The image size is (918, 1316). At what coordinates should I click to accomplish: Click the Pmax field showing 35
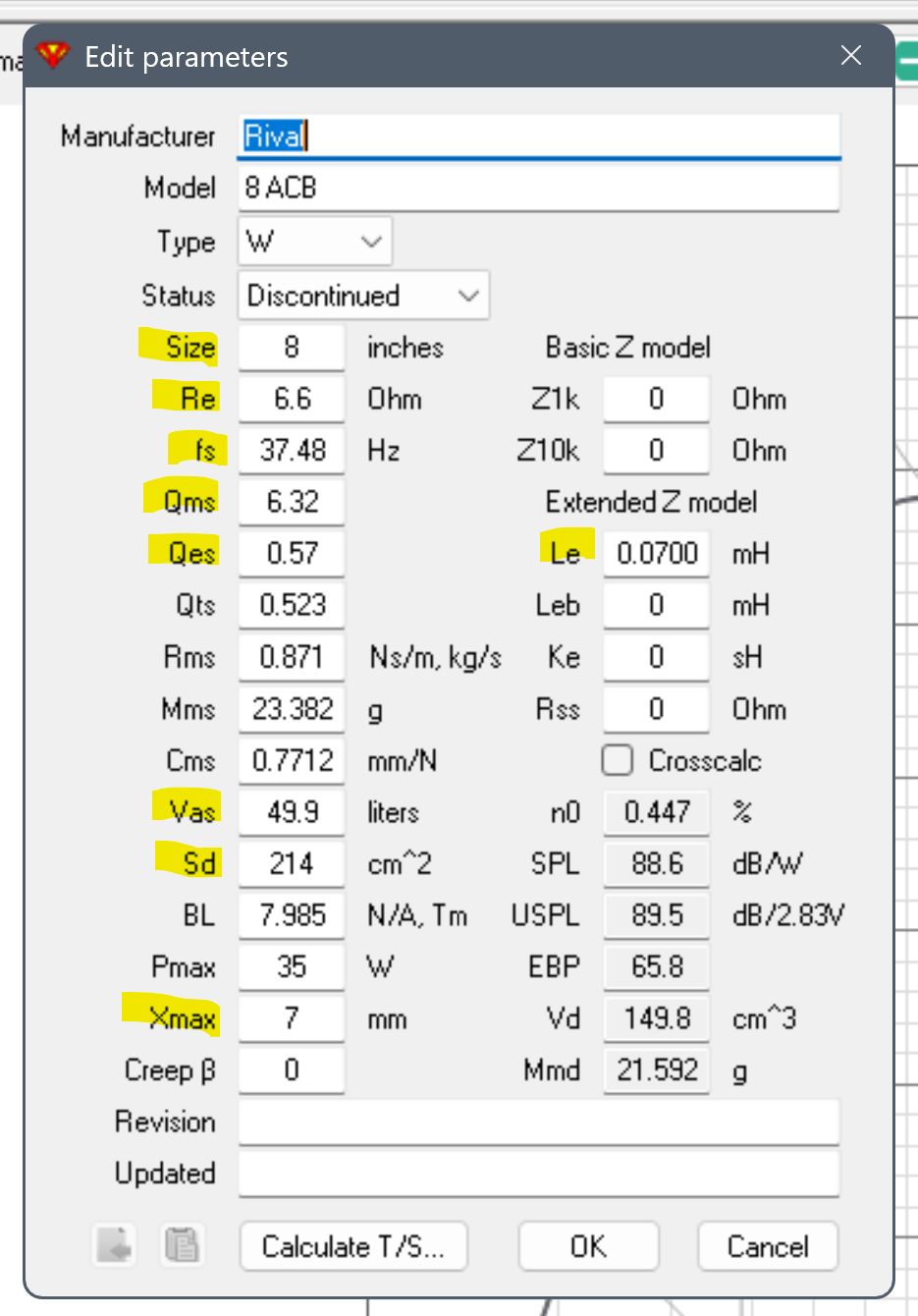tap(292, 967)
